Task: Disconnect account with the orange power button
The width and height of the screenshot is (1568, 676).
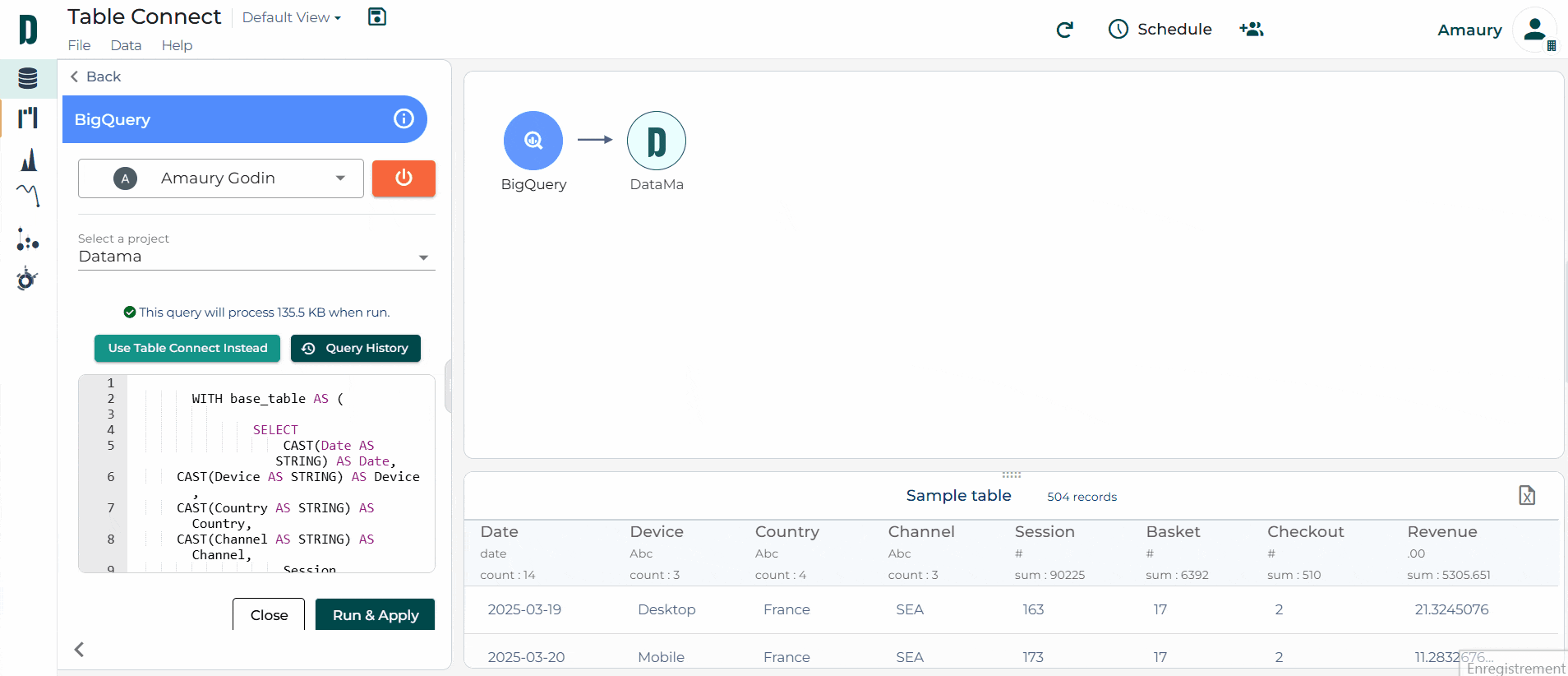Action: [404, 178]
